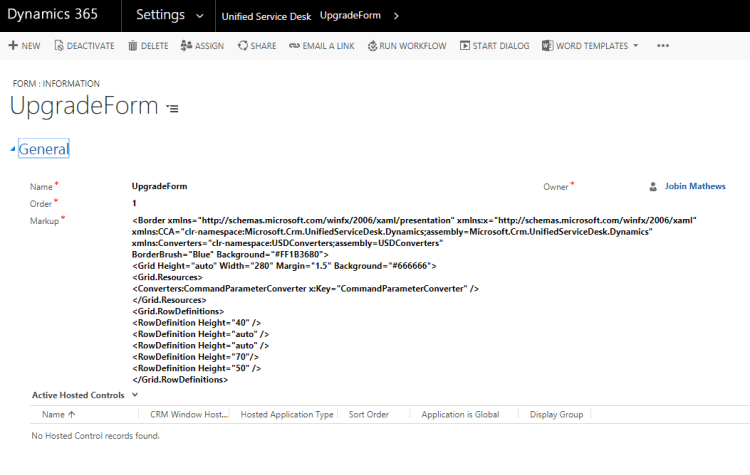Sort by Application is Global column
Screen dimensions: 750x475
(460, 415)
